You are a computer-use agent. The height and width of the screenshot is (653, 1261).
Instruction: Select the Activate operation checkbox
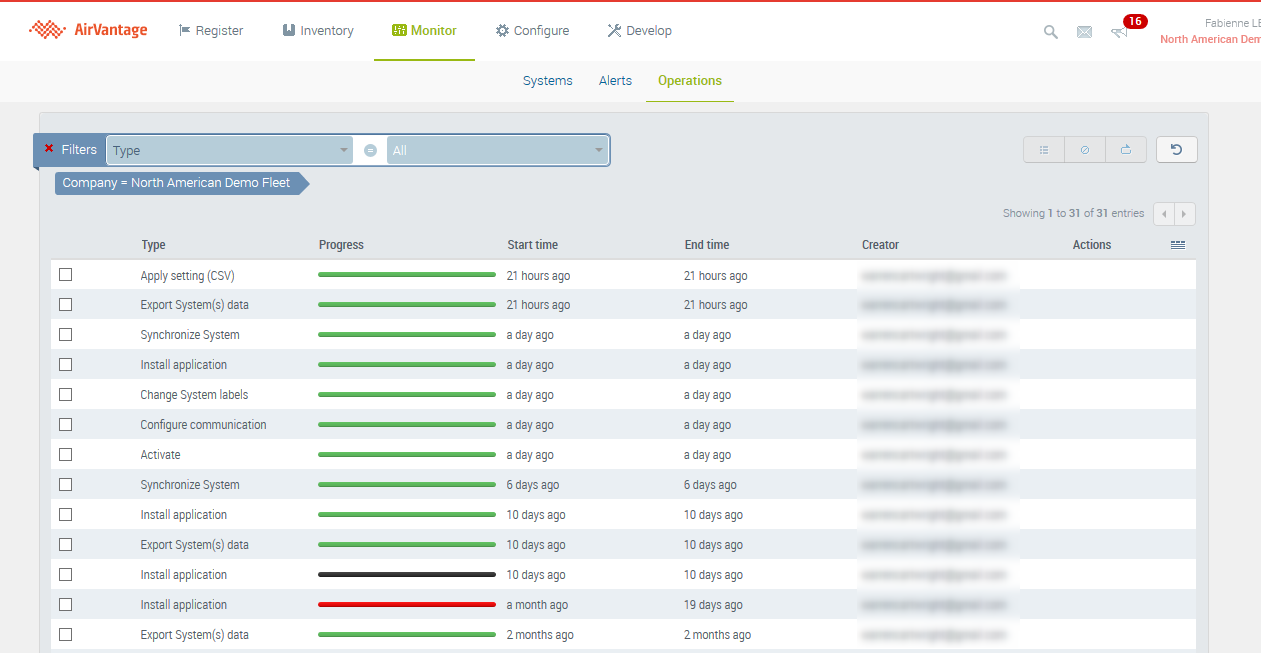tap(66, 455)
